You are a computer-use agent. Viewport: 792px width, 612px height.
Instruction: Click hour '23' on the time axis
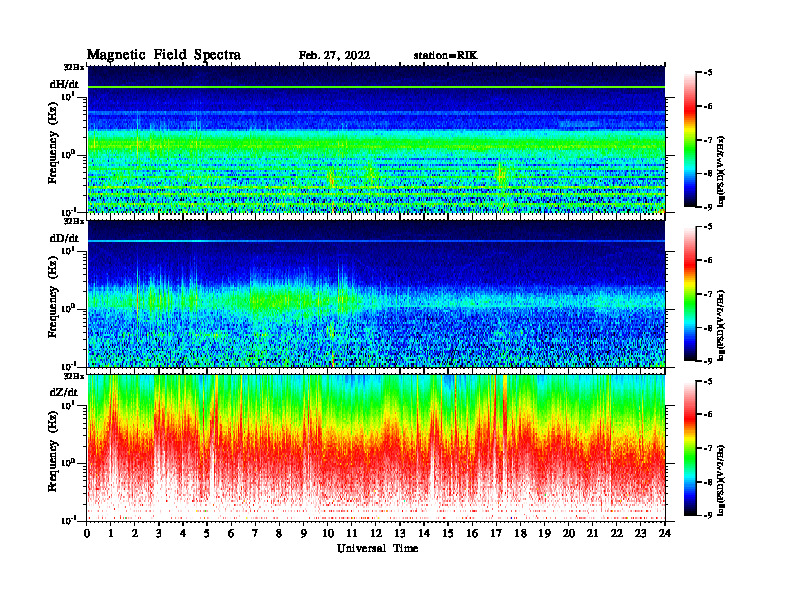pos(640,533)
